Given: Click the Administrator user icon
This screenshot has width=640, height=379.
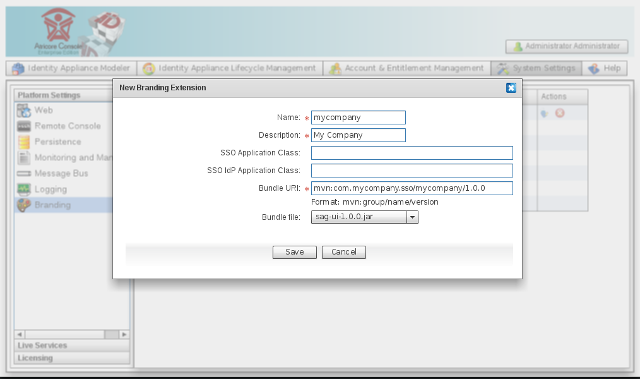Looking at the screenshot, I should [x=518, y=47].
